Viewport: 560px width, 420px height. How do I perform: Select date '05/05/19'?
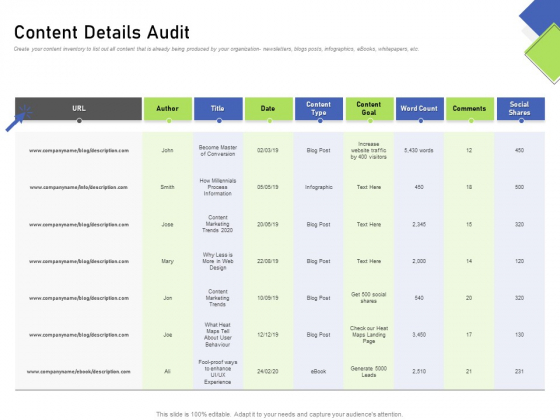[x=268, y=187]
